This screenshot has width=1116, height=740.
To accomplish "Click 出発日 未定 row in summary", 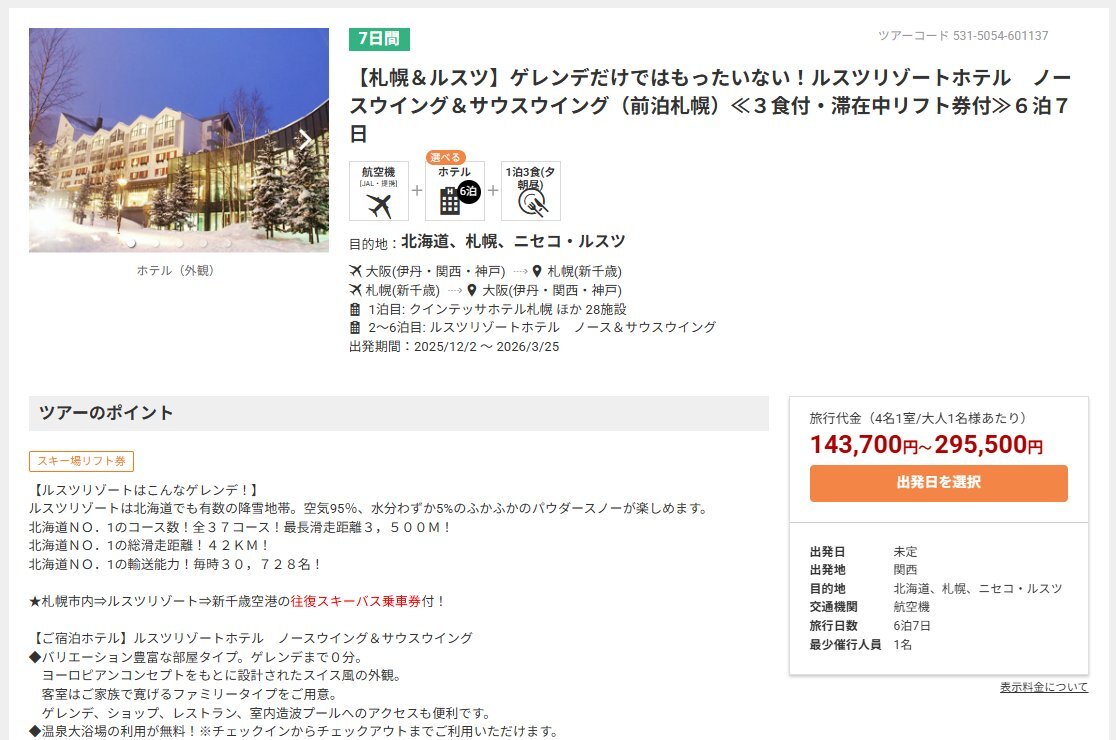I will coord(938,551).
